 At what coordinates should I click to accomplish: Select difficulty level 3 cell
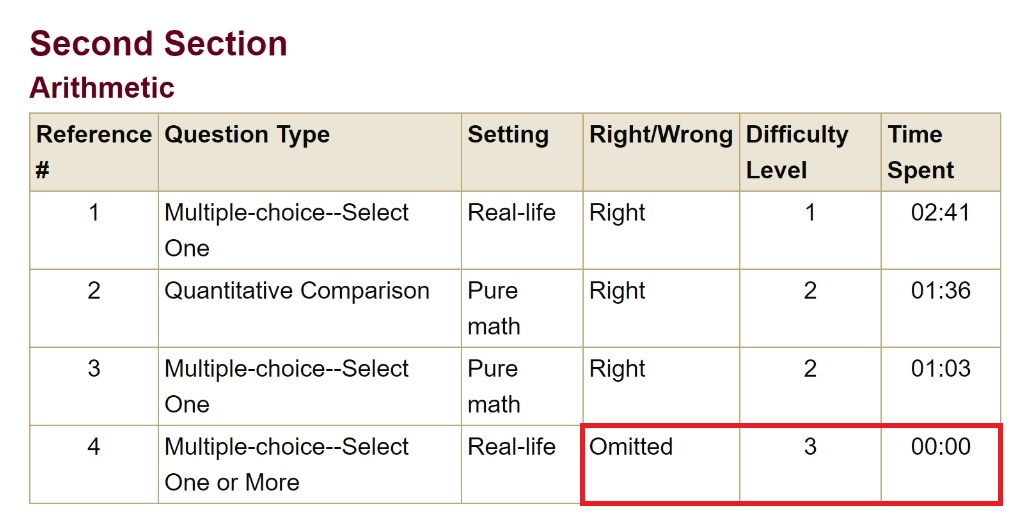point(810,447)
